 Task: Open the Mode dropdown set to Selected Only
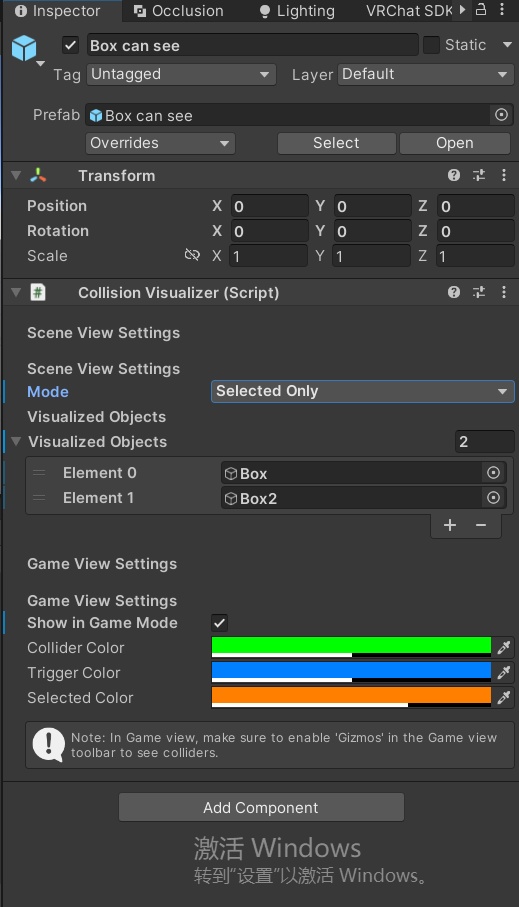[x=363, y=391]
